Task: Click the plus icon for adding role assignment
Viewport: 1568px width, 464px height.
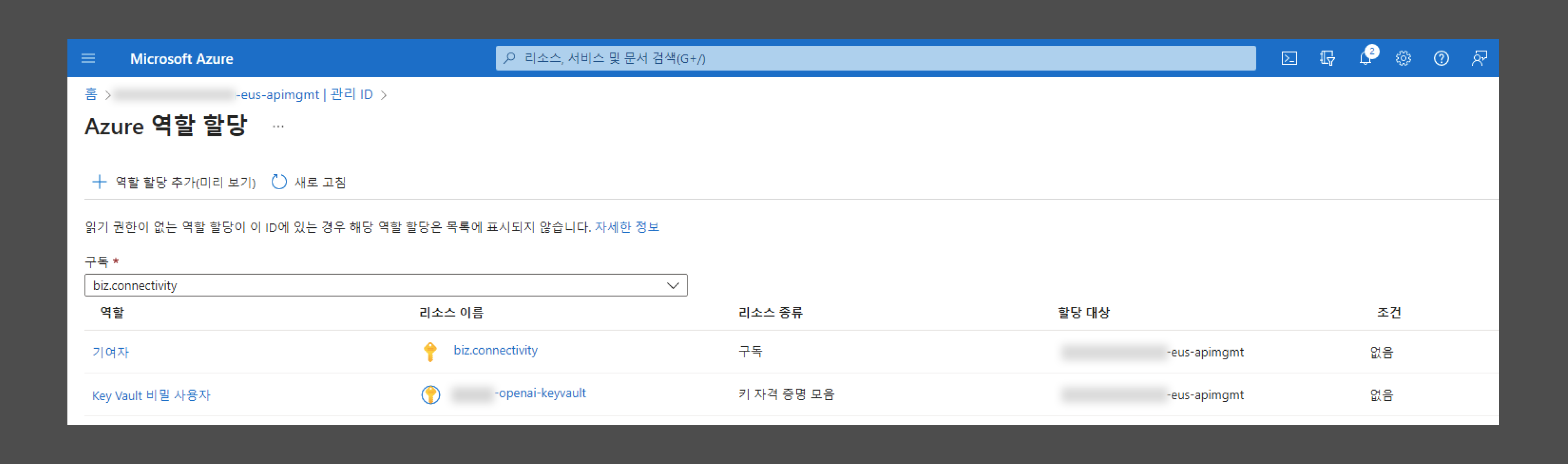Action: point(99,181)
